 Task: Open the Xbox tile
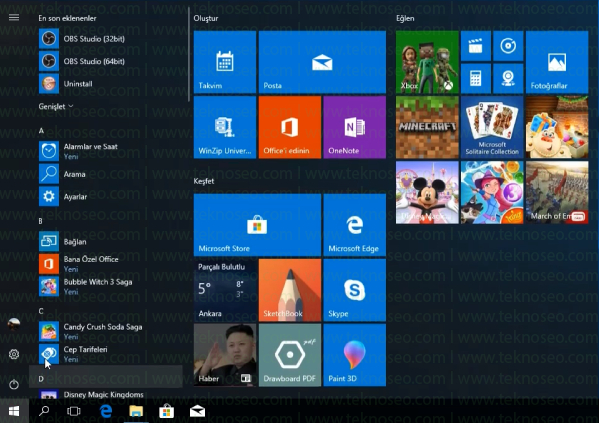427,62
